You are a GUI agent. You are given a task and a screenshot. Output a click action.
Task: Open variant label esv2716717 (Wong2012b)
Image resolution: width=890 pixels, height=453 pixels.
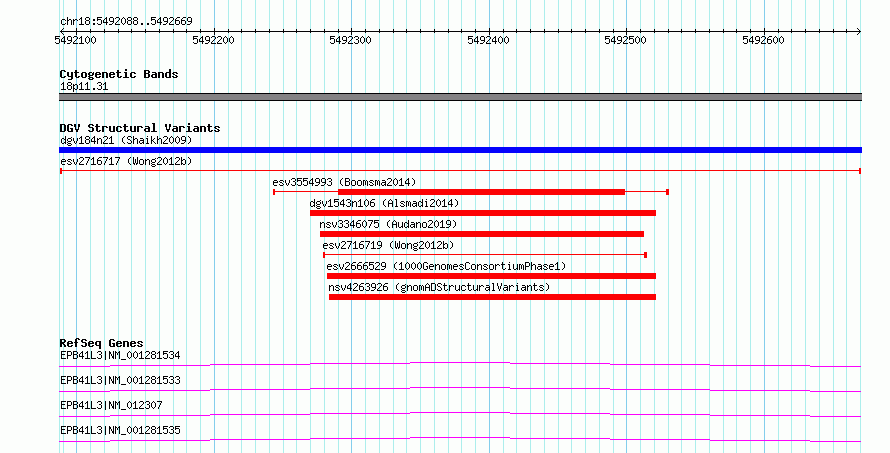tap(126, 161)
